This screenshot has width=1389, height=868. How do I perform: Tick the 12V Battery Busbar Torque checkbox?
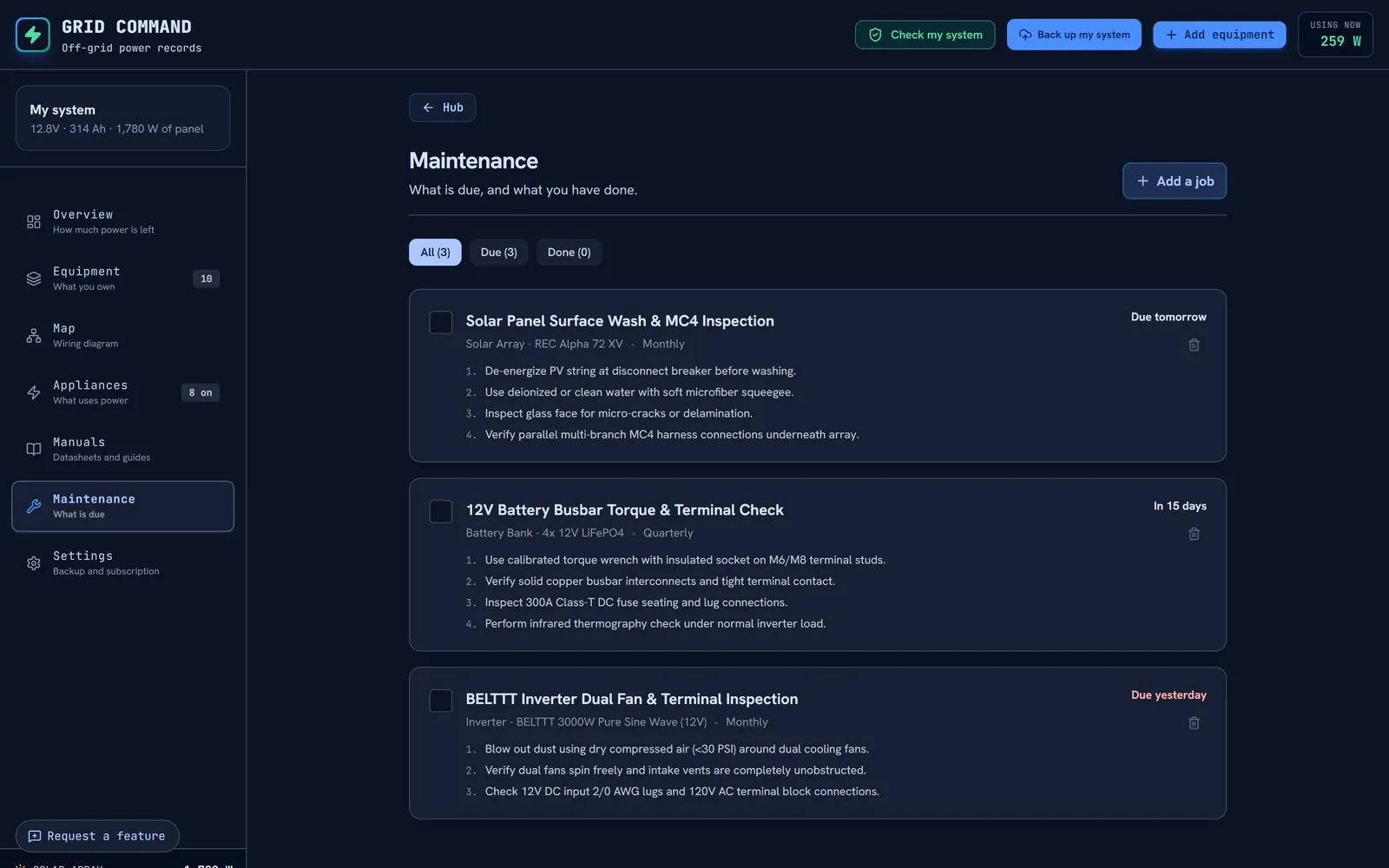(x=441, y=511)
